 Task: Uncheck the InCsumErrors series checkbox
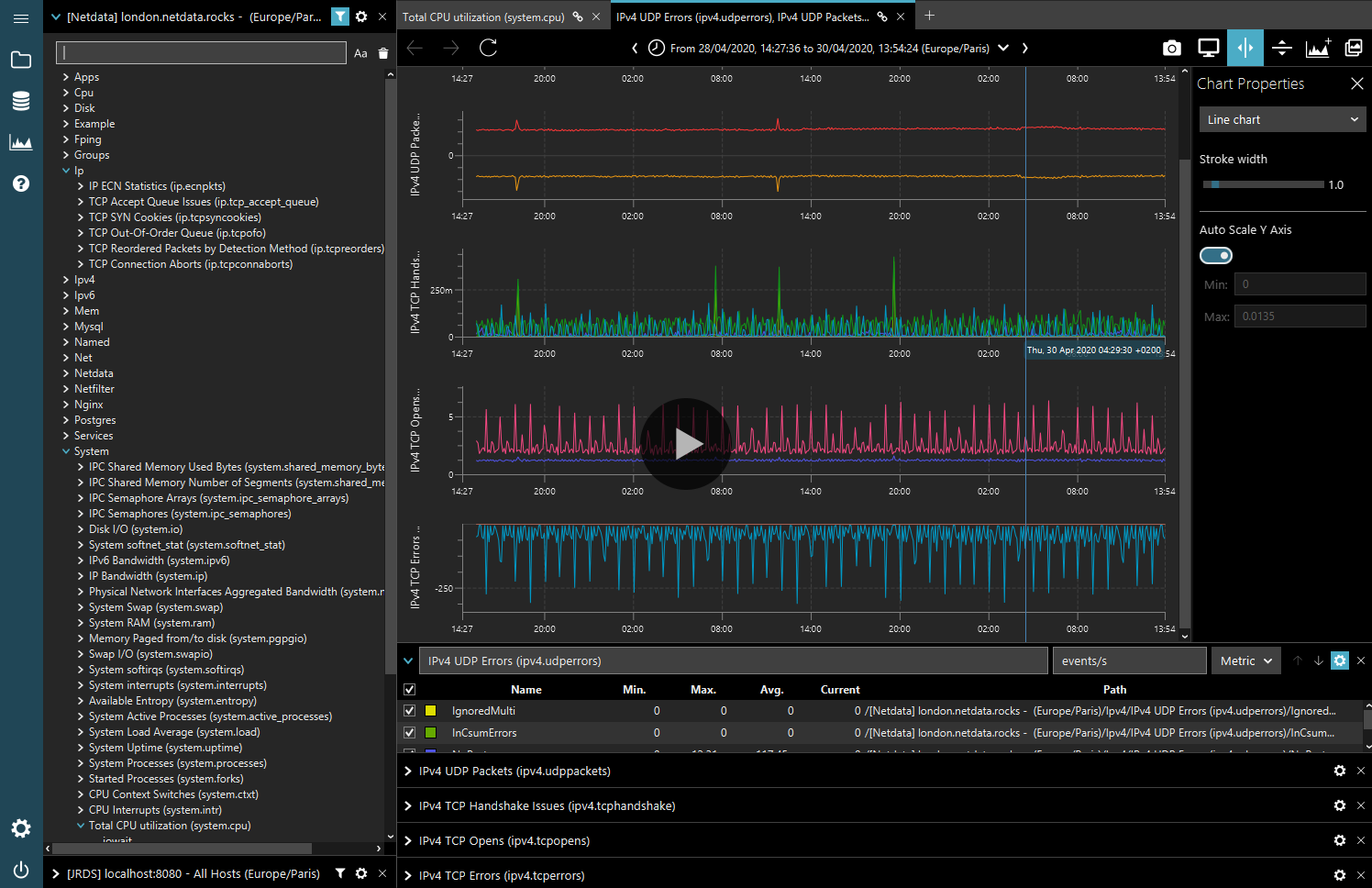tap(410, 733)
